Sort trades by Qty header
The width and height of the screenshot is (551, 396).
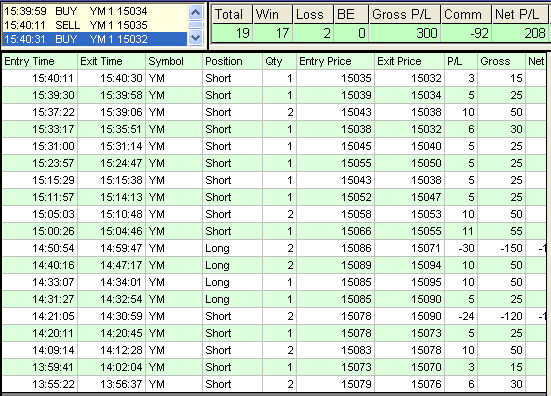coord(279,61)
